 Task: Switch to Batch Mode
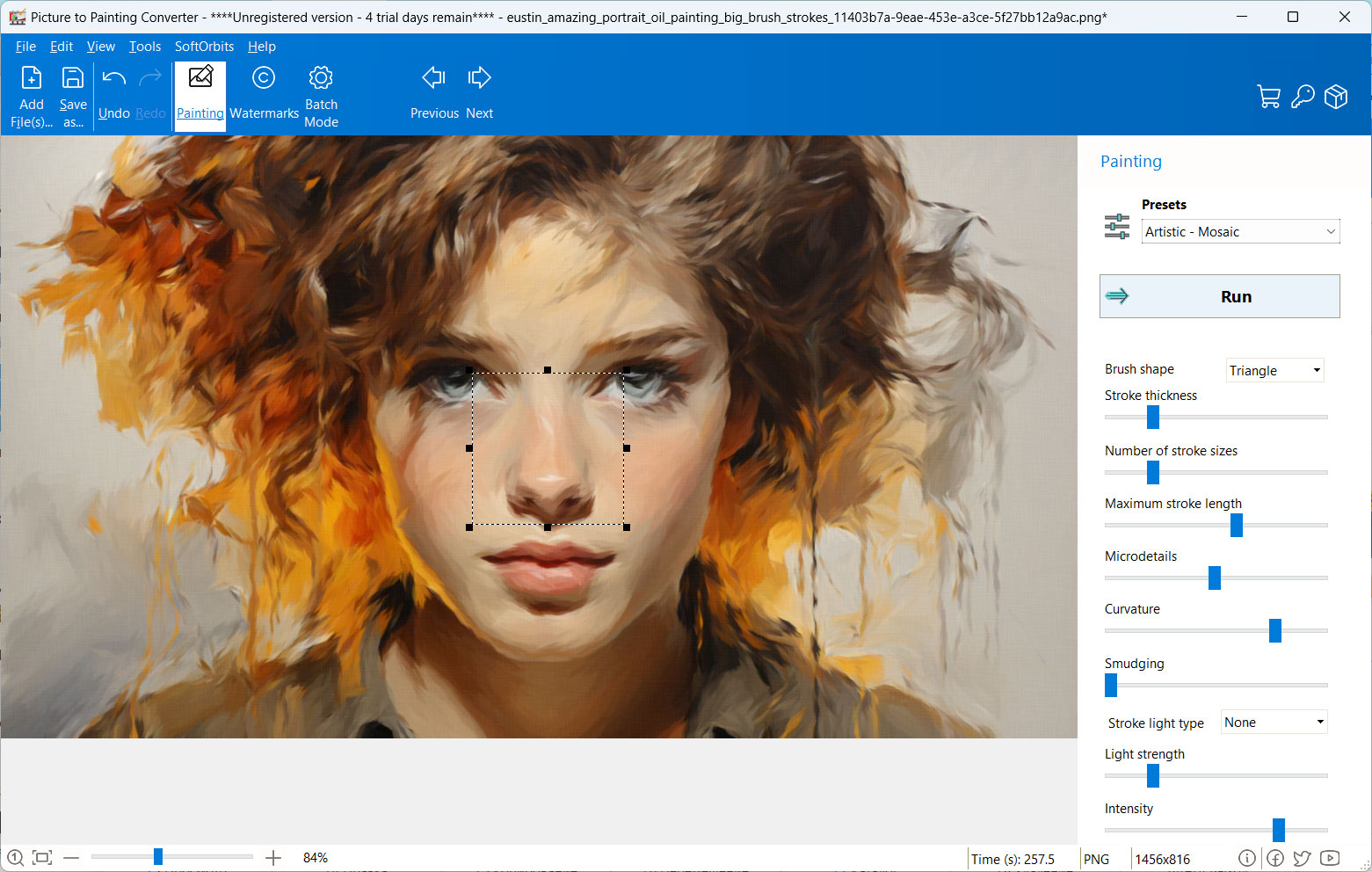321,97
